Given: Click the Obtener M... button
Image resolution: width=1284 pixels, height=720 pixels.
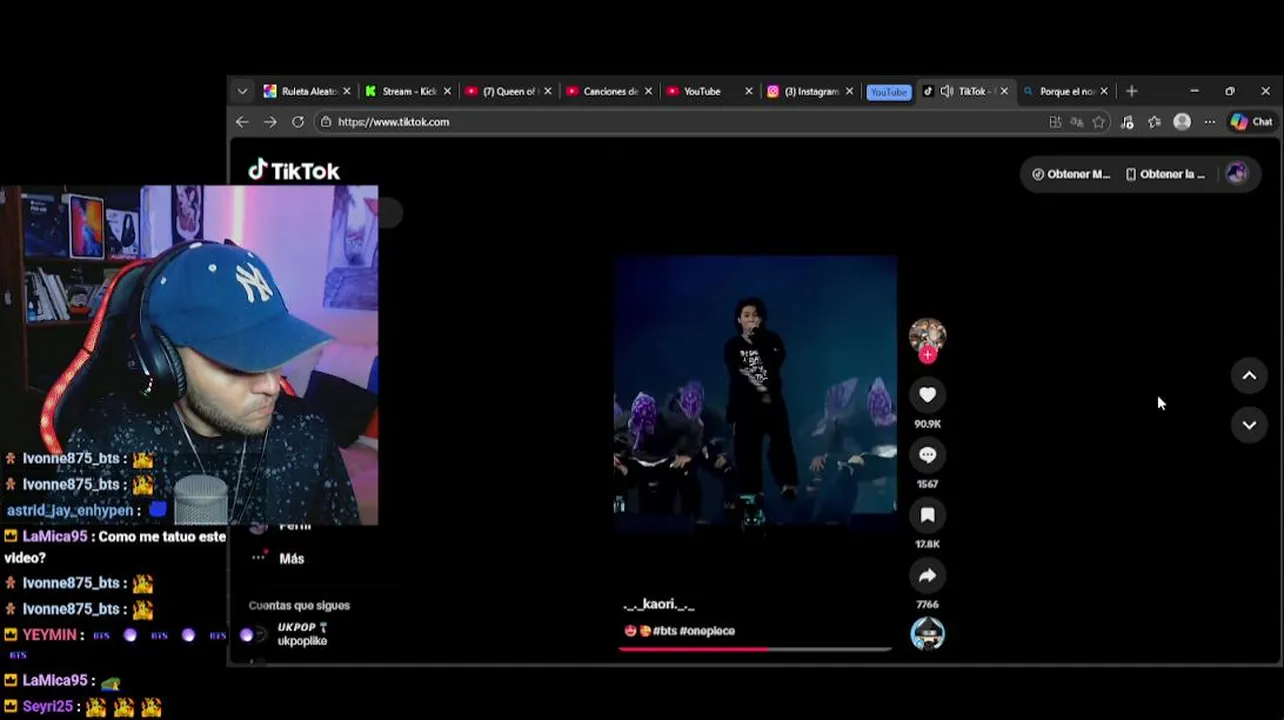Looking at the screenshot, I should pyautogui.click(x=1071, y=174).
